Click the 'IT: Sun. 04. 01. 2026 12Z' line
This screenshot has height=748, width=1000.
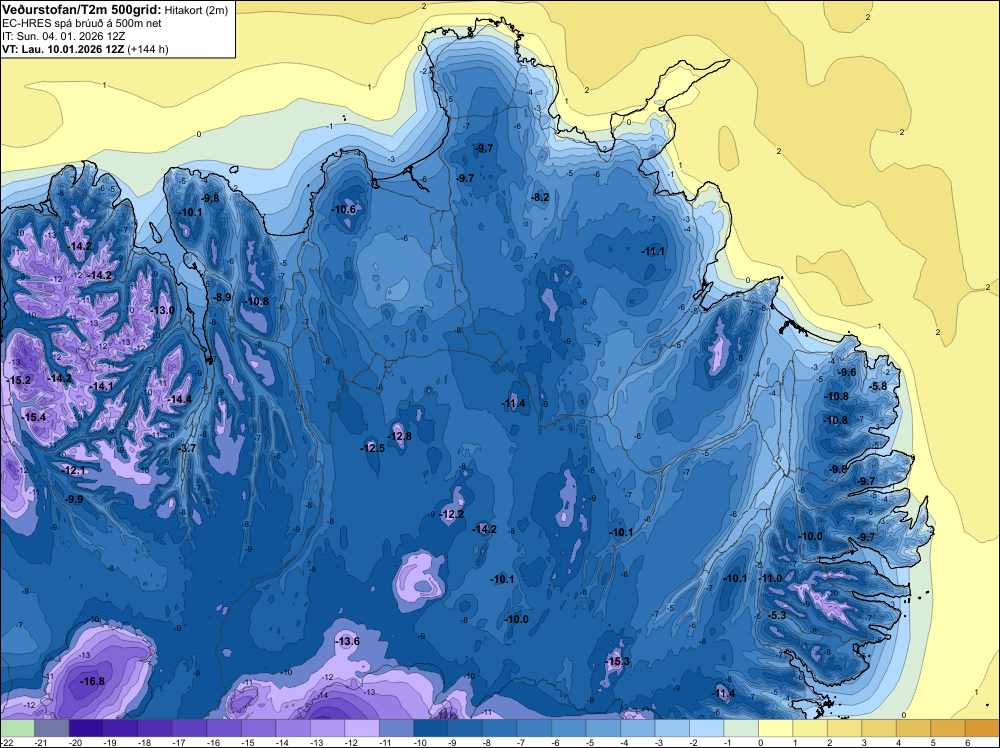[64, 36]
